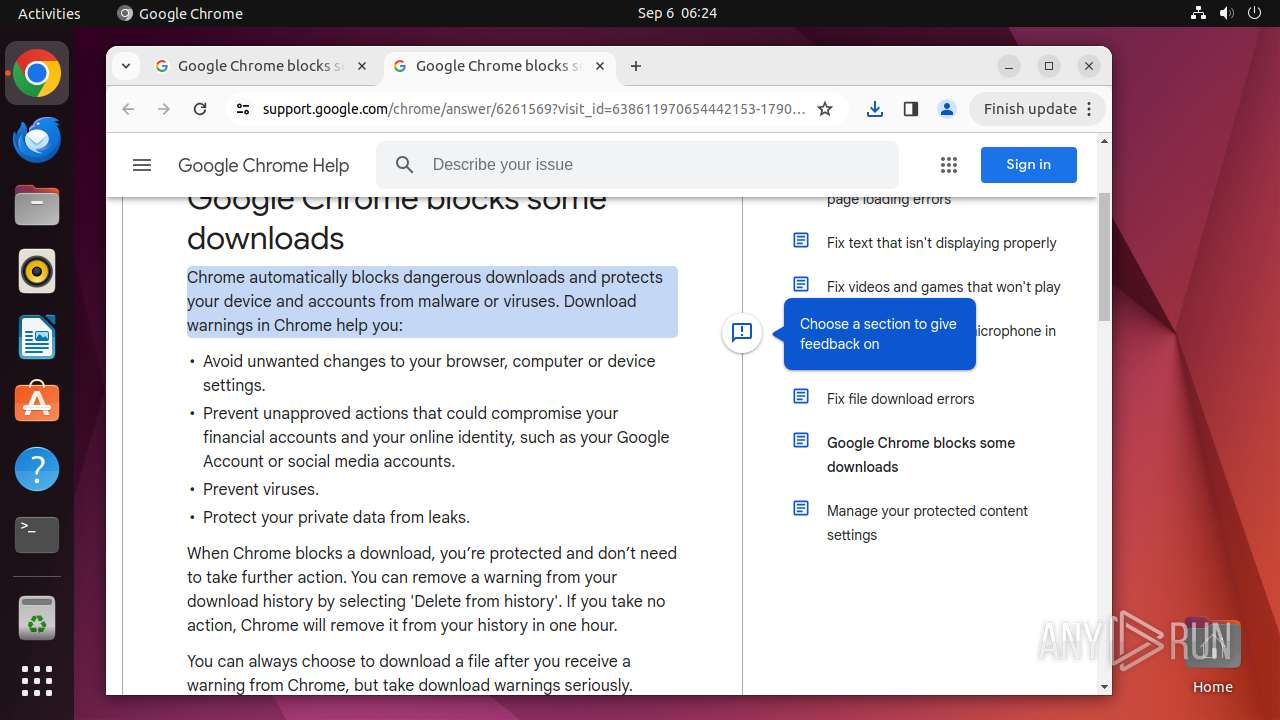Click the highlighted Chrome automatically blocks paragraph
Screen dimensions: 1280x720
[x=432, y=301]
